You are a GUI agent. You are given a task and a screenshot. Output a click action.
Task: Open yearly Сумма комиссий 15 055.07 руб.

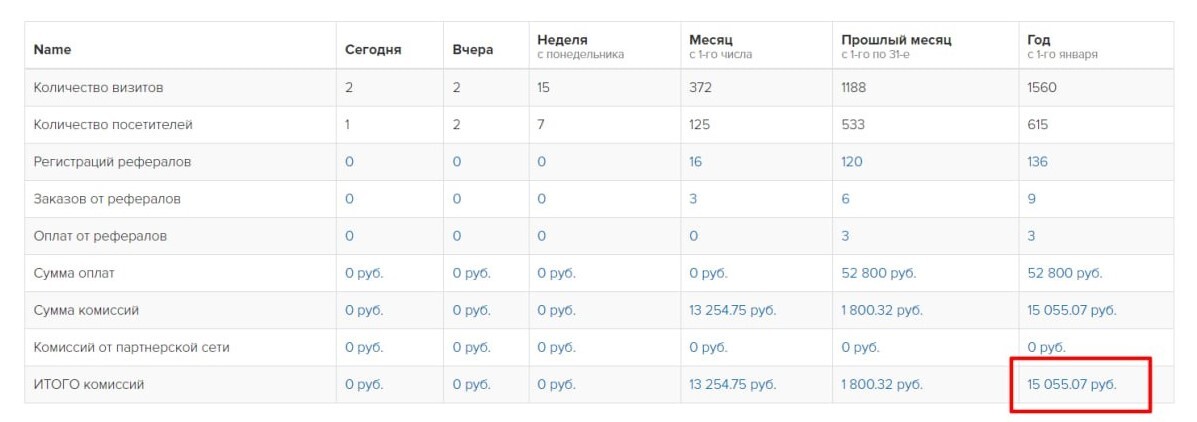pyautogui.click(x=1072, y=311)
